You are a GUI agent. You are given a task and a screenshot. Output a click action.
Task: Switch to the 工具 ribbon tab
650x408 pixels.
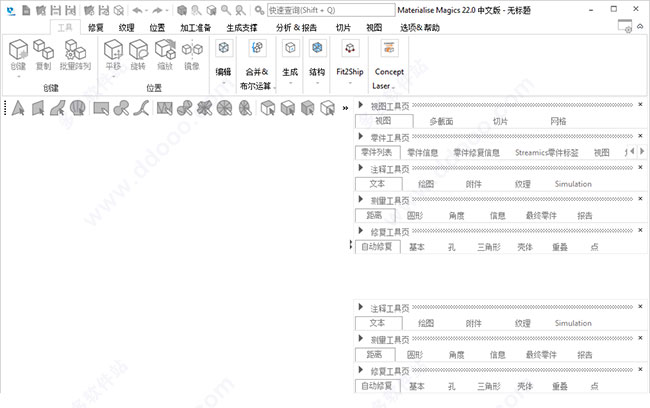pos(65,28)
